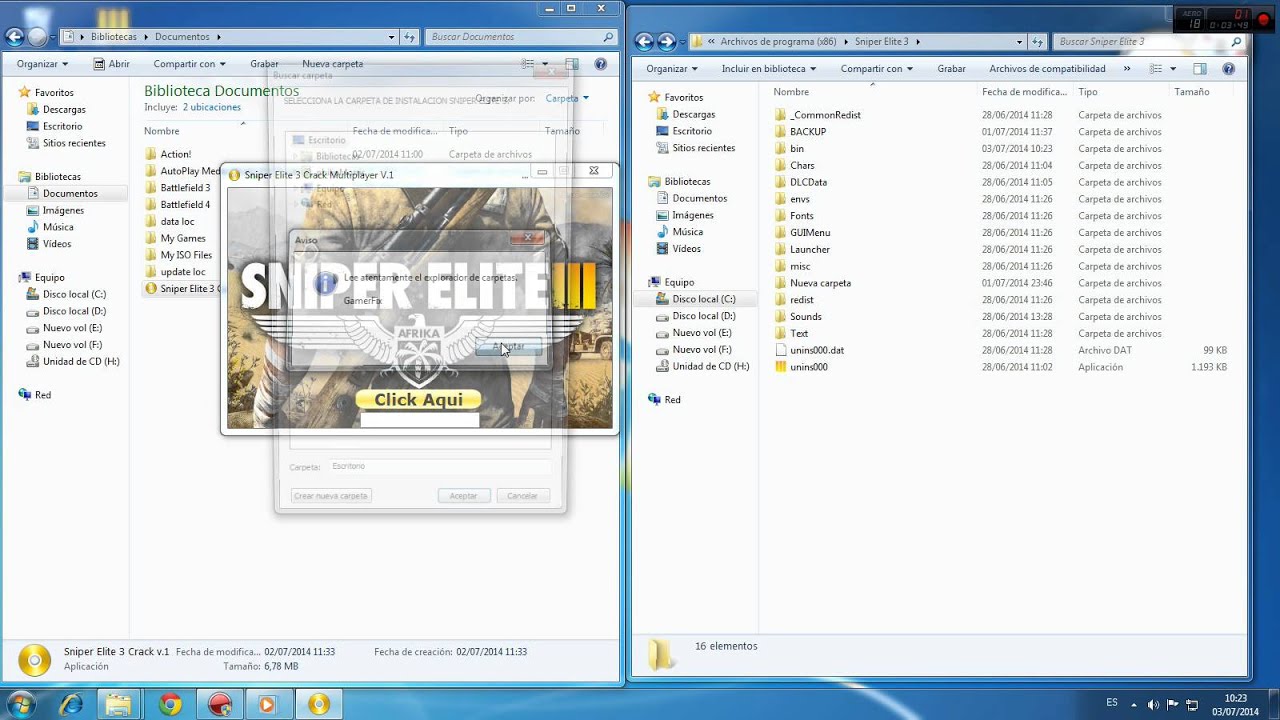Open Compartir con in Documentos window
The image size is (1280, 720).
tap(190, 64)
